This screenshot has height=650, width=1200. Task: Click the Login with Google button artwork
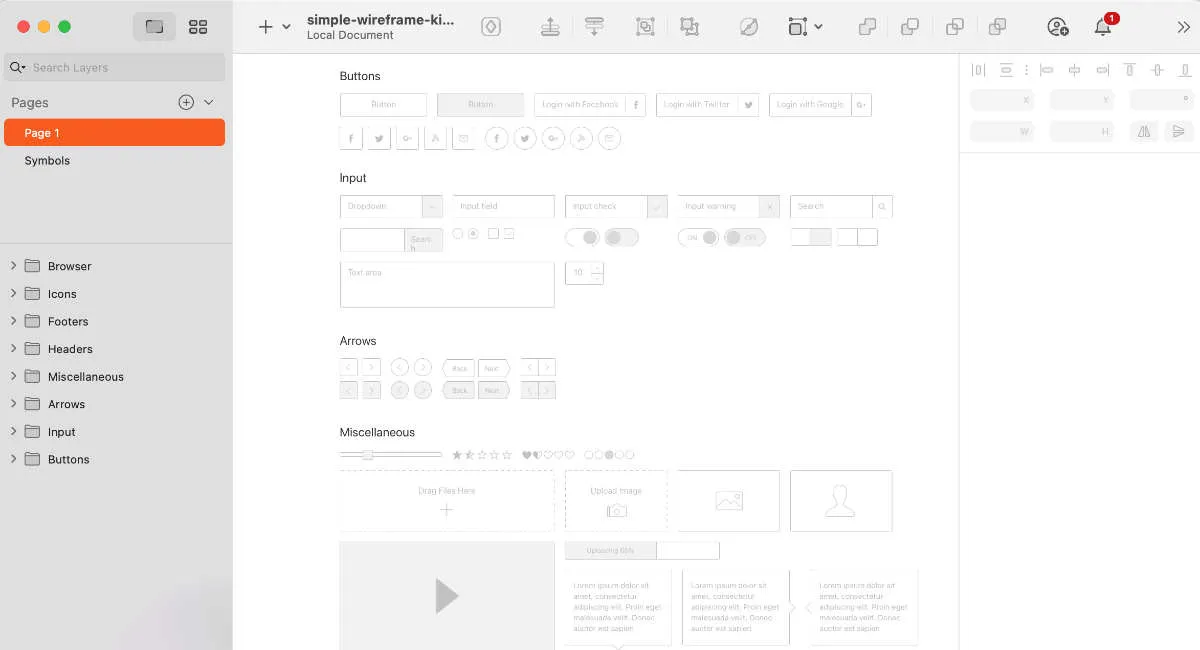(820, 104)
